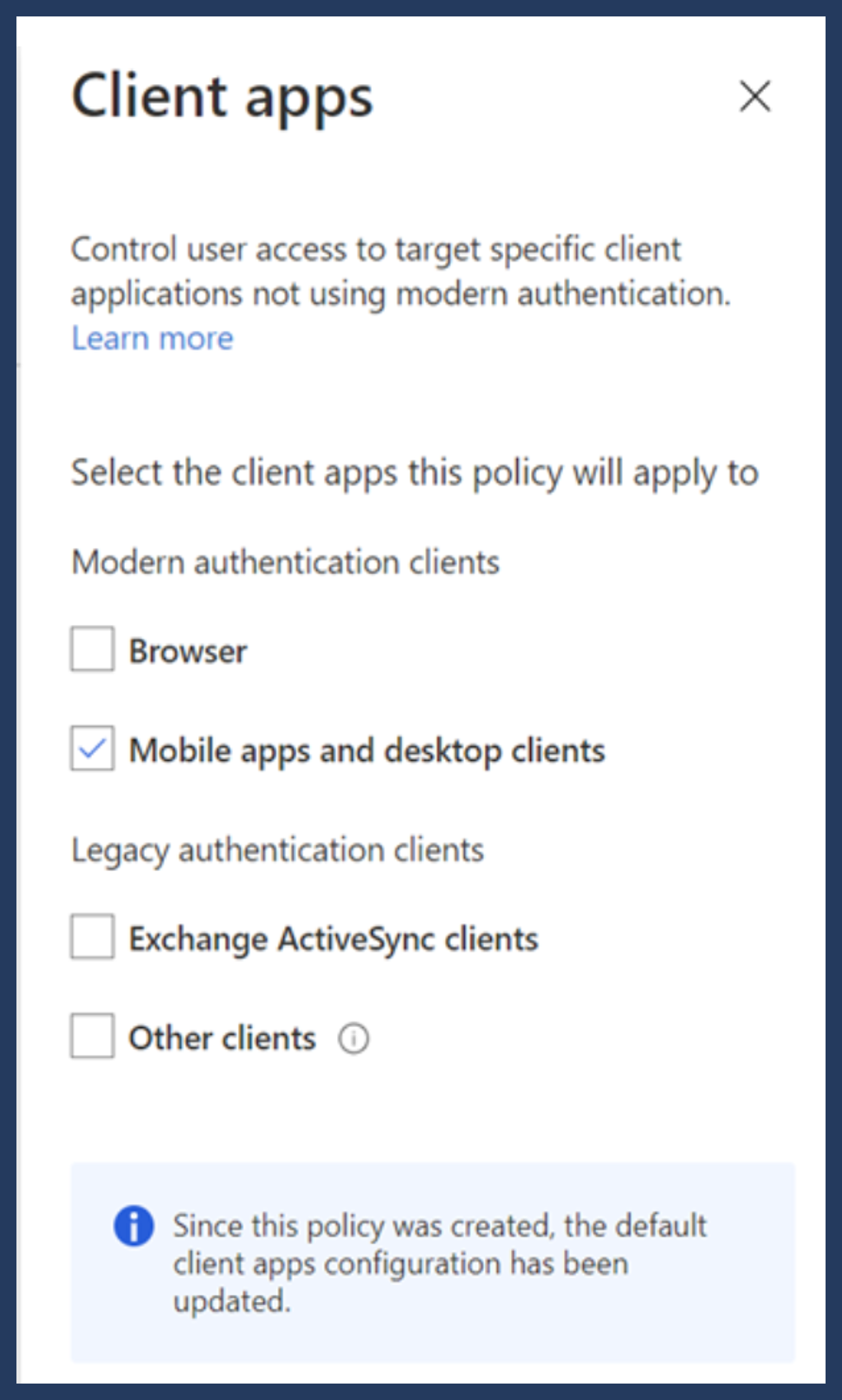
Task: Click the "Browser" label text
Action: pyautogui.click(x=188, y=651)
